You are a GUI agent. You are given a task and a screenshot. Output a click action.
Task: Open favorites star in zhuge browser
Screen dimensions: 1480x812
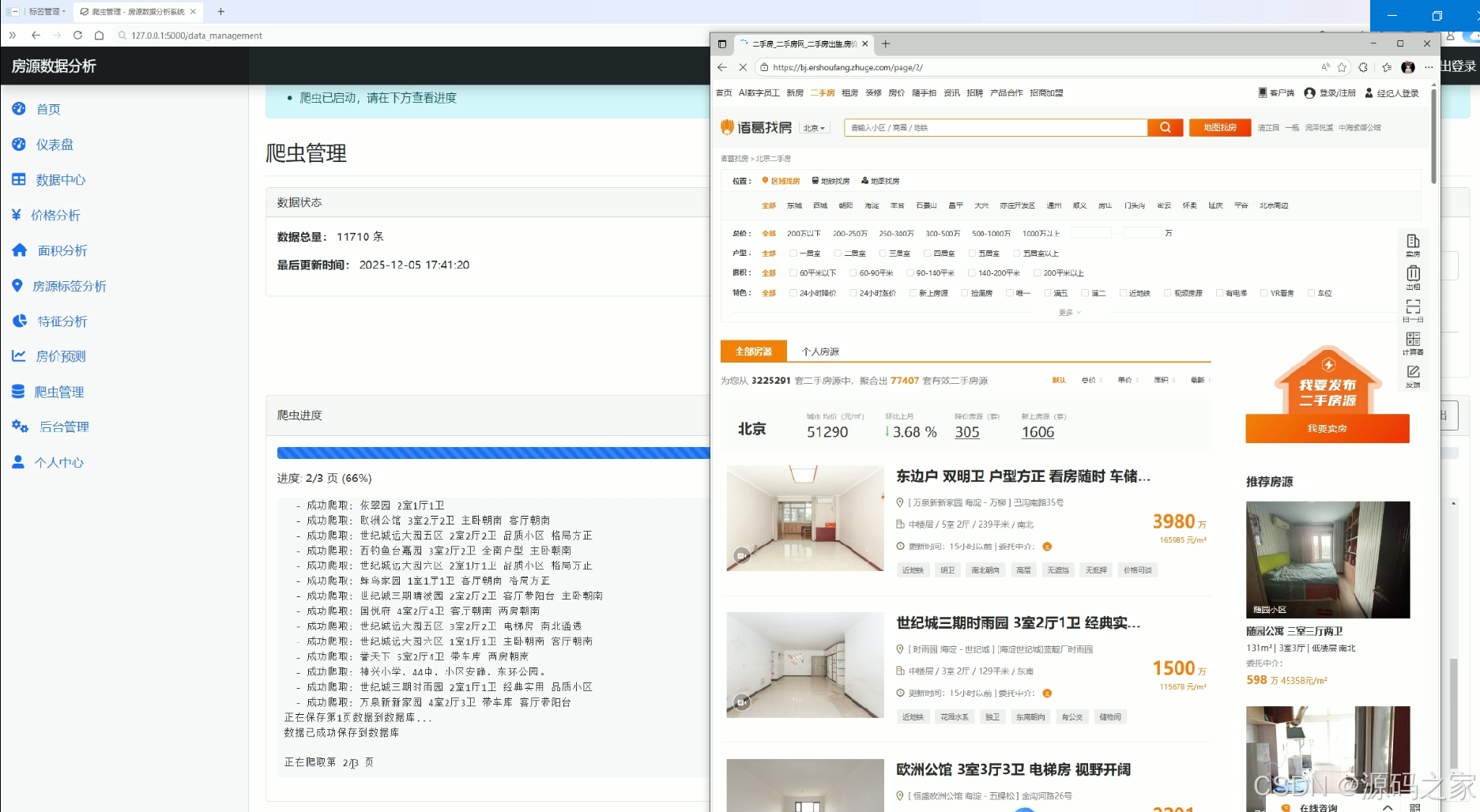[x=1342, y=68]
